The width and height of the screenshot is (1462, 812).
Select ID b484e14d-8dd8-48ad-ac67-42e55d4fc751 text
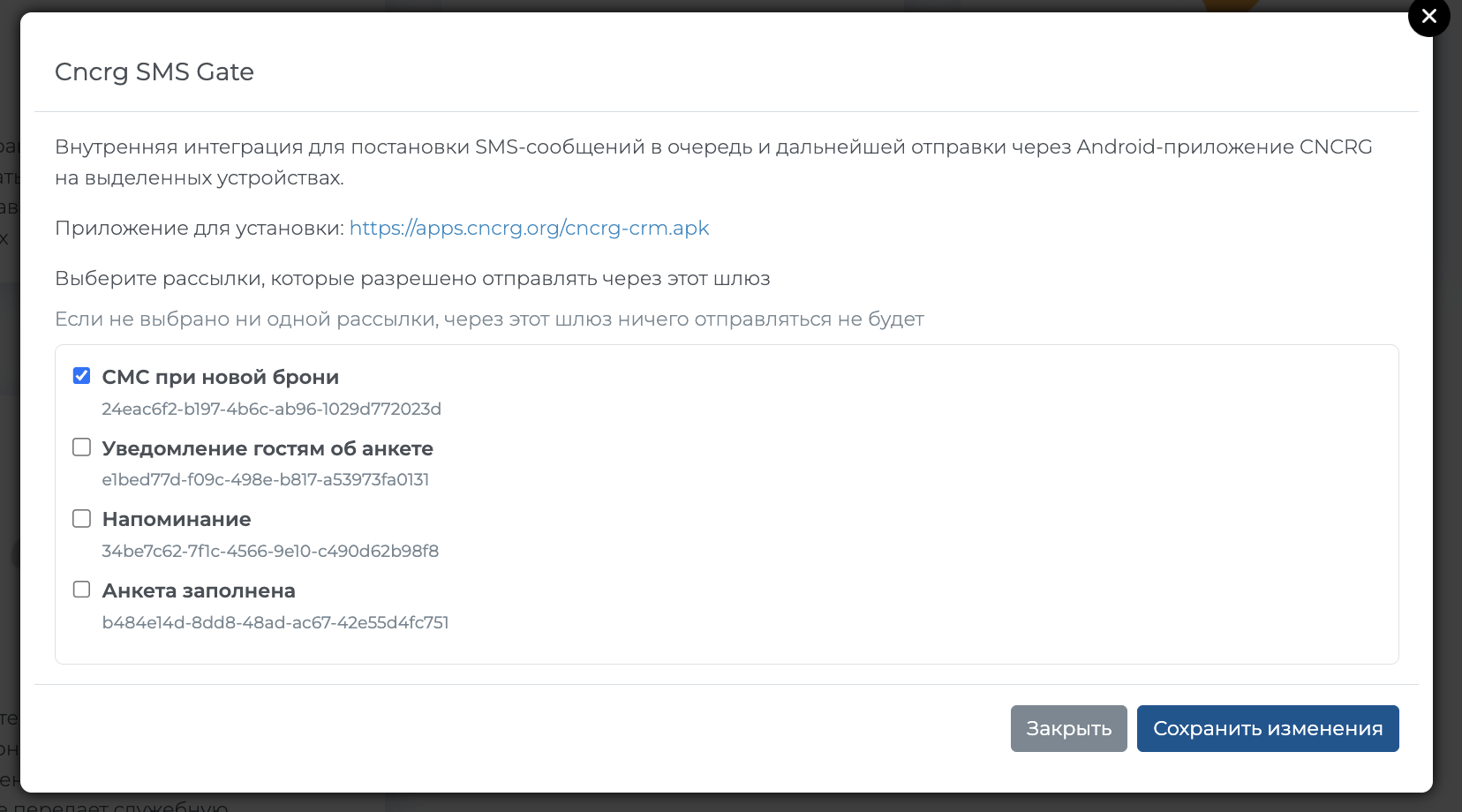click(275, 622)
